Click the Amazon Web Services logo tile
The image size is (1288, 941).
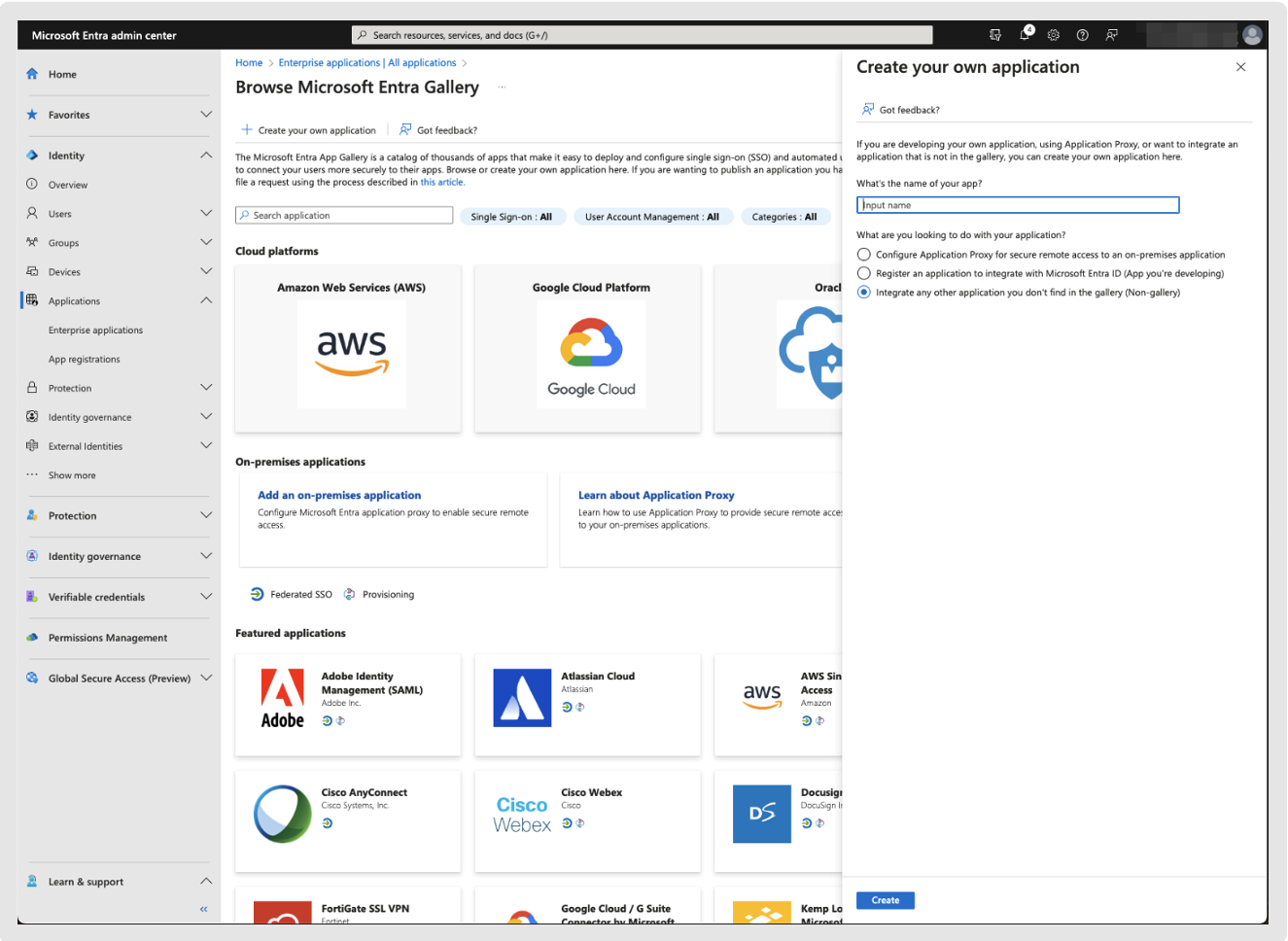pyautogui.click(x=351, y=353)
